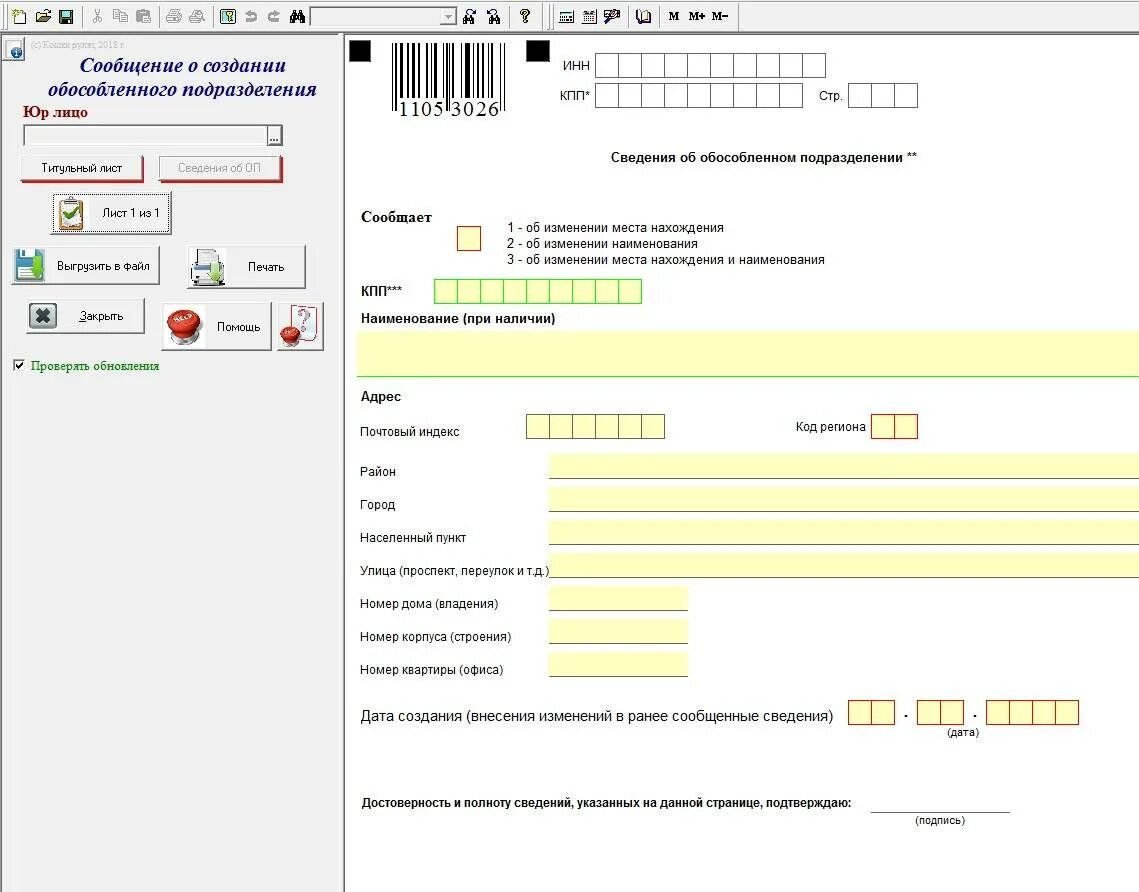Click the Cut scissors toolbar icon
1139x892 pixels.
tap(97, 16)
